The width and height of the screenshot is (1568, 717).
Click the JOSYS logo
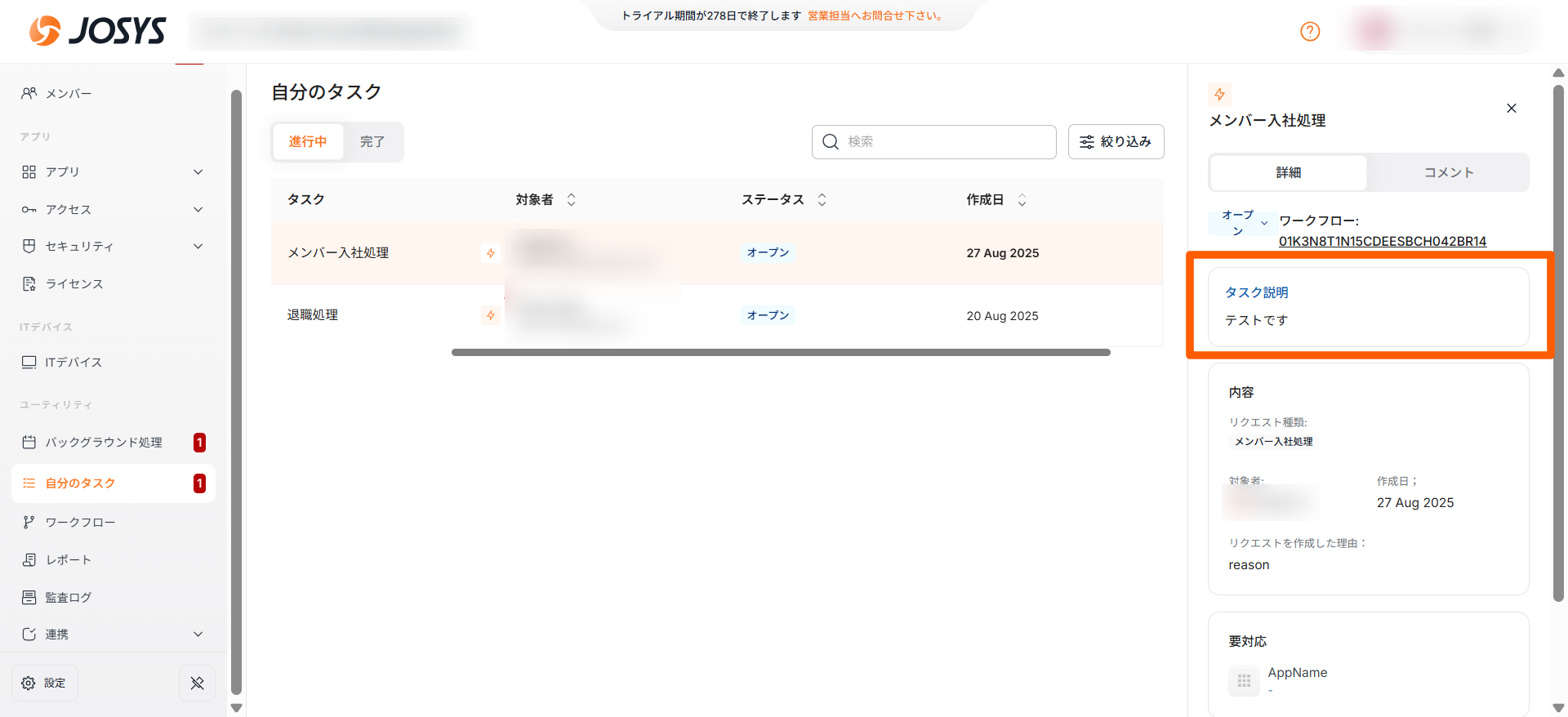click(98, 31)
